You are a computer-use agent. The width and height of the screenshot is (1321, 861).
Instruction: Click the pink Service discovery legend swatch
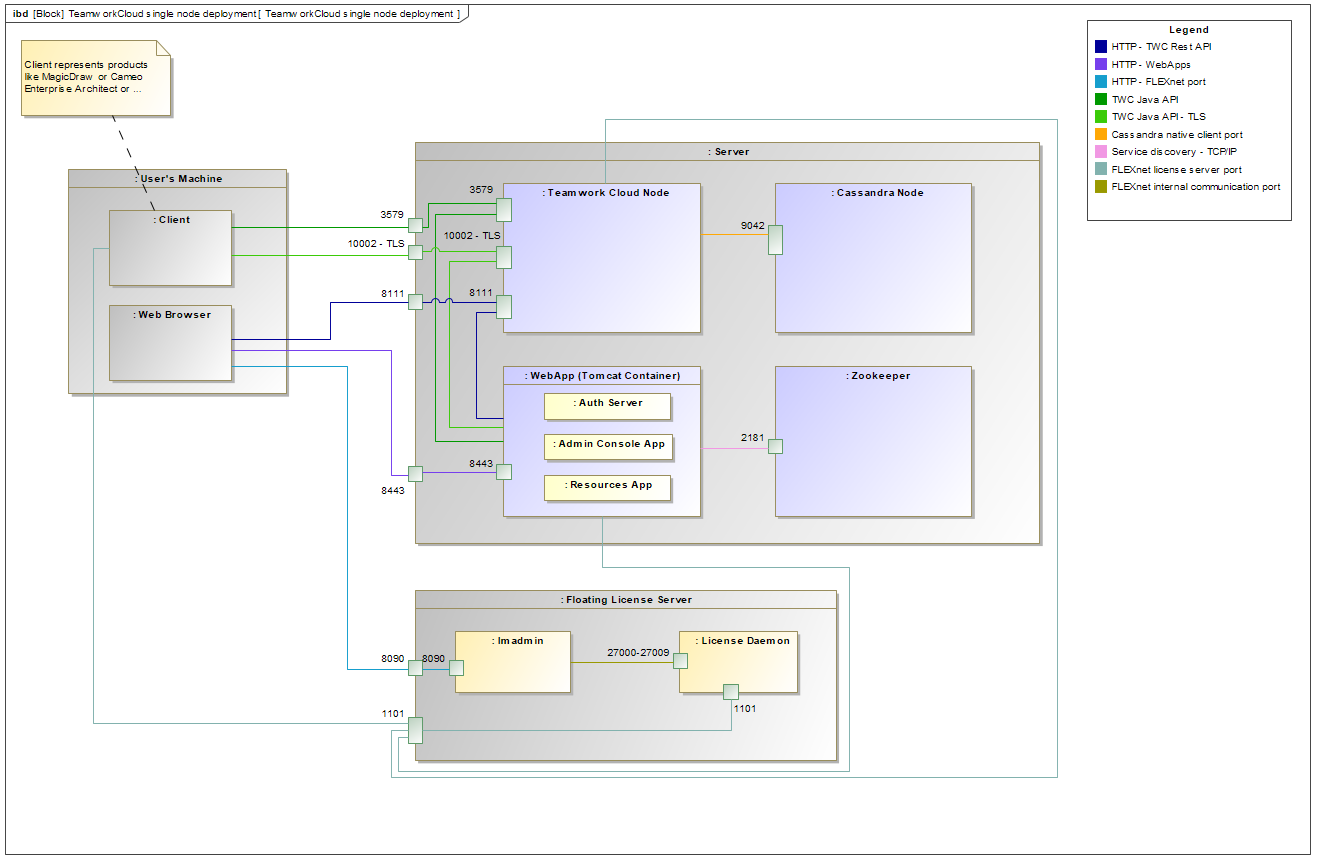pyautogui.click(x=1101, y=152)
